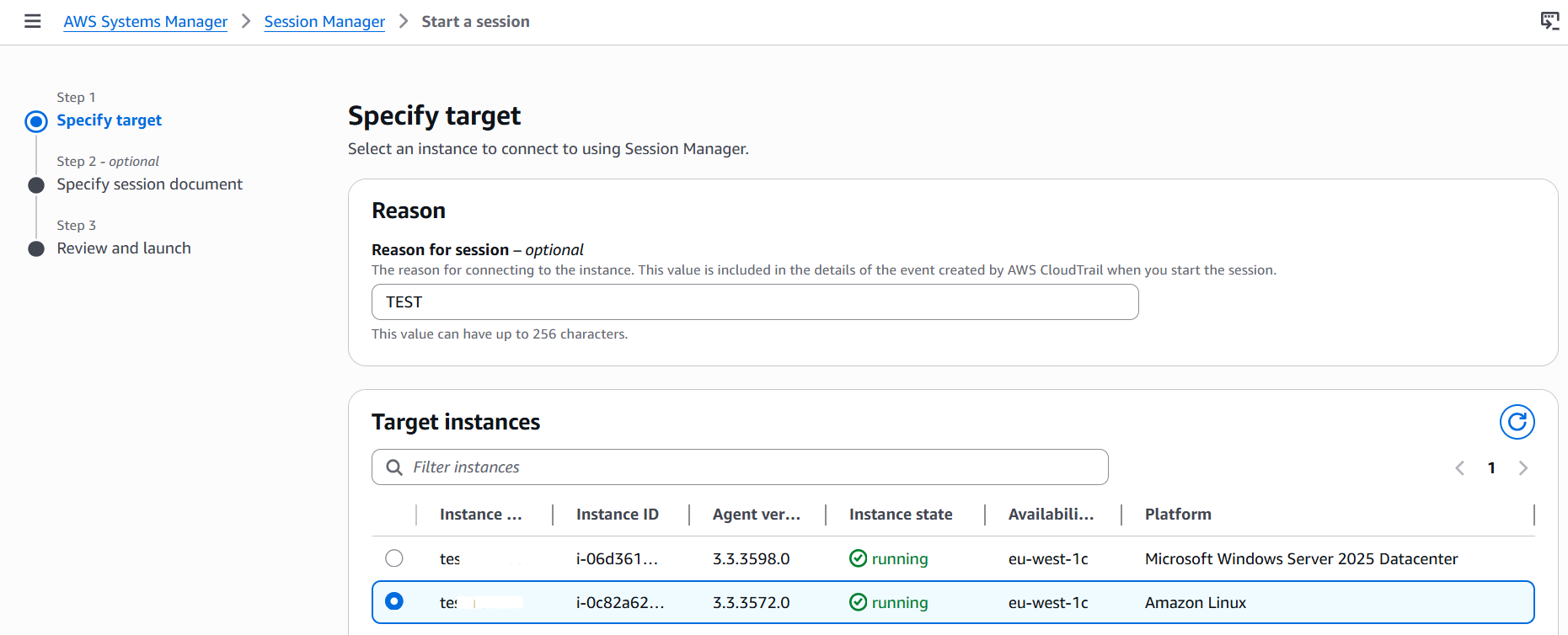Viewport: 1568px width, 635px height.
Task: Click agent version 3.3.3572.0
Action: click(752, 603)
